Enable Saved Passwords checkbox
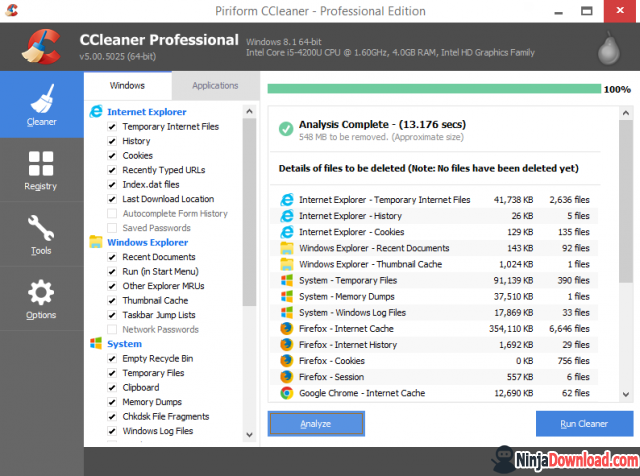Image resolution: width=640 pixels, height=476 pixels. coord(112,228)
